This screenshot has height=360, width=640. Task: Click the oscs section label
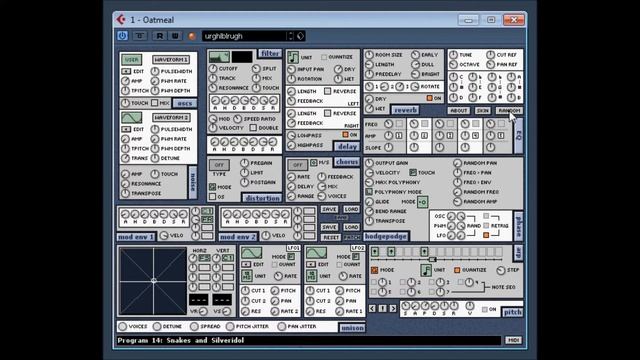184,103
